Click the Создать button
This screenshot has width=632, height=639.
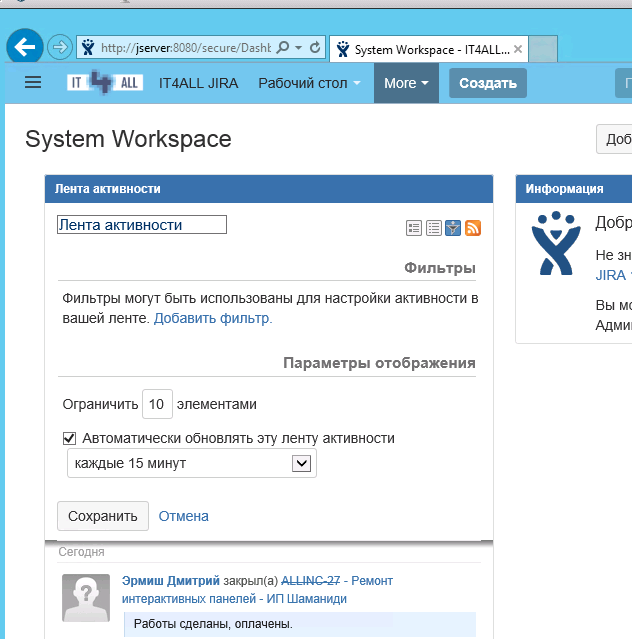pyautogui.click(x=488, y=83)
